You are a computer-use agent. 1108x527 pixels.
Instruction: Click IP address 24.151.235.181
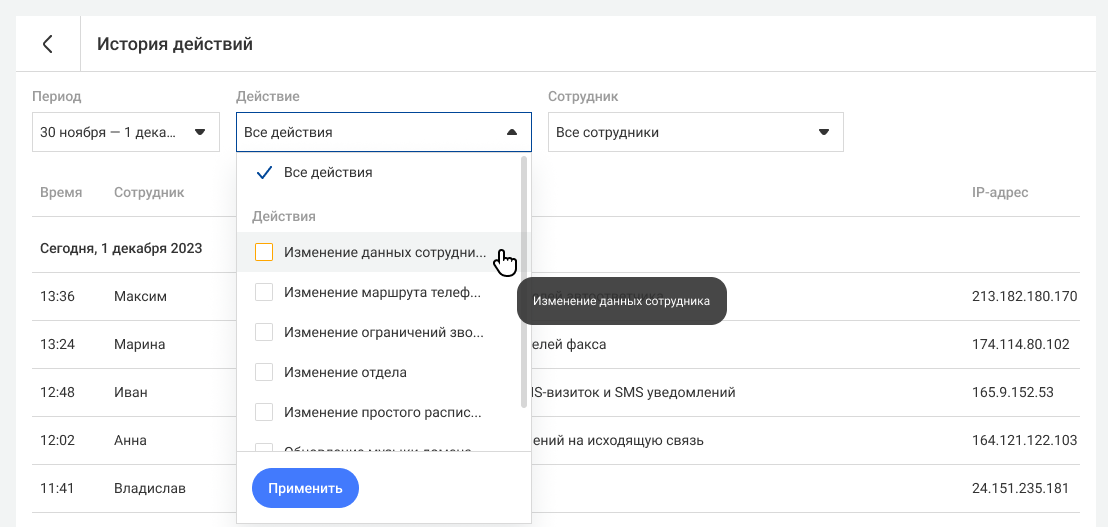[x=1020, y=488]
